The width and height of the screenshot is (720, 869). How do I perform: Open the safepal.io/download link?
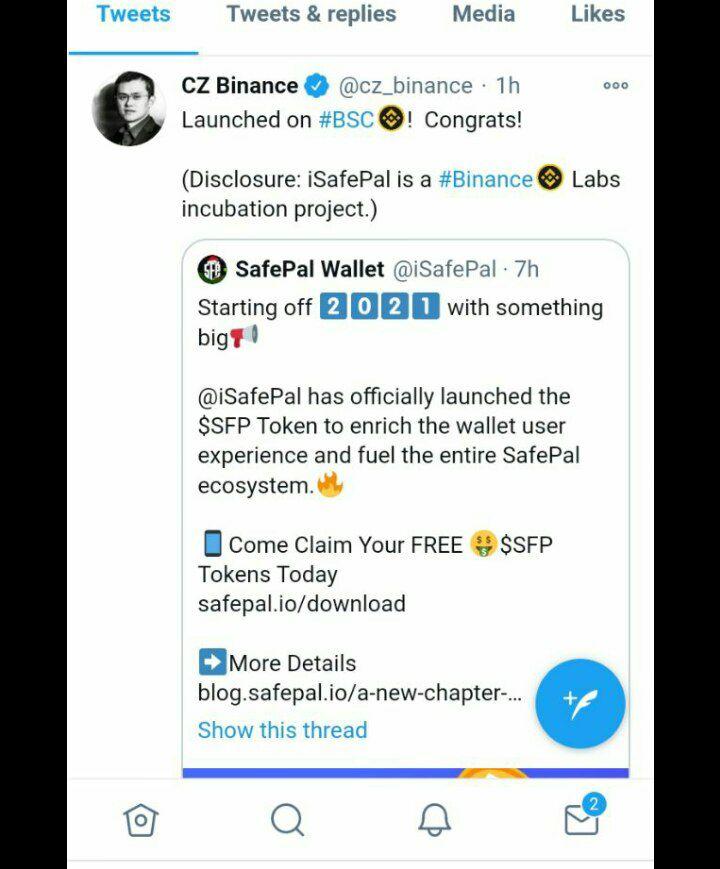point(302,604)
